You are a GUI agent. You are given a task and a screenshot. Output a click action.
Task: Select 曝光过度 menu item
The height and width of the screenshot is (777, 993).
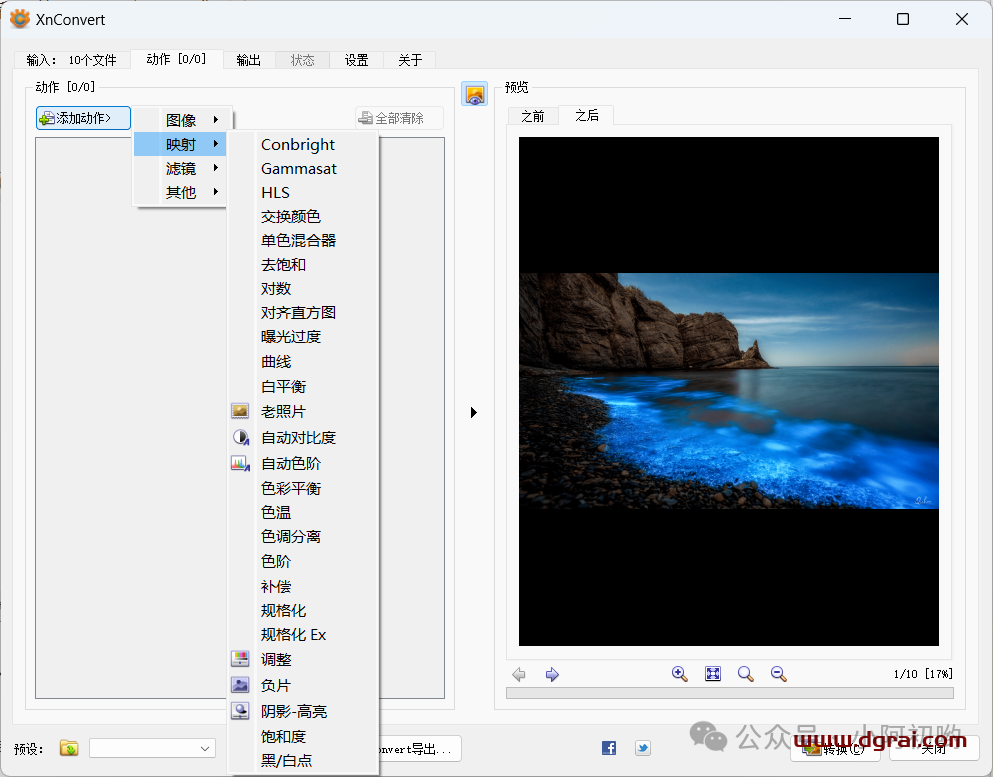tap(303, 337)
